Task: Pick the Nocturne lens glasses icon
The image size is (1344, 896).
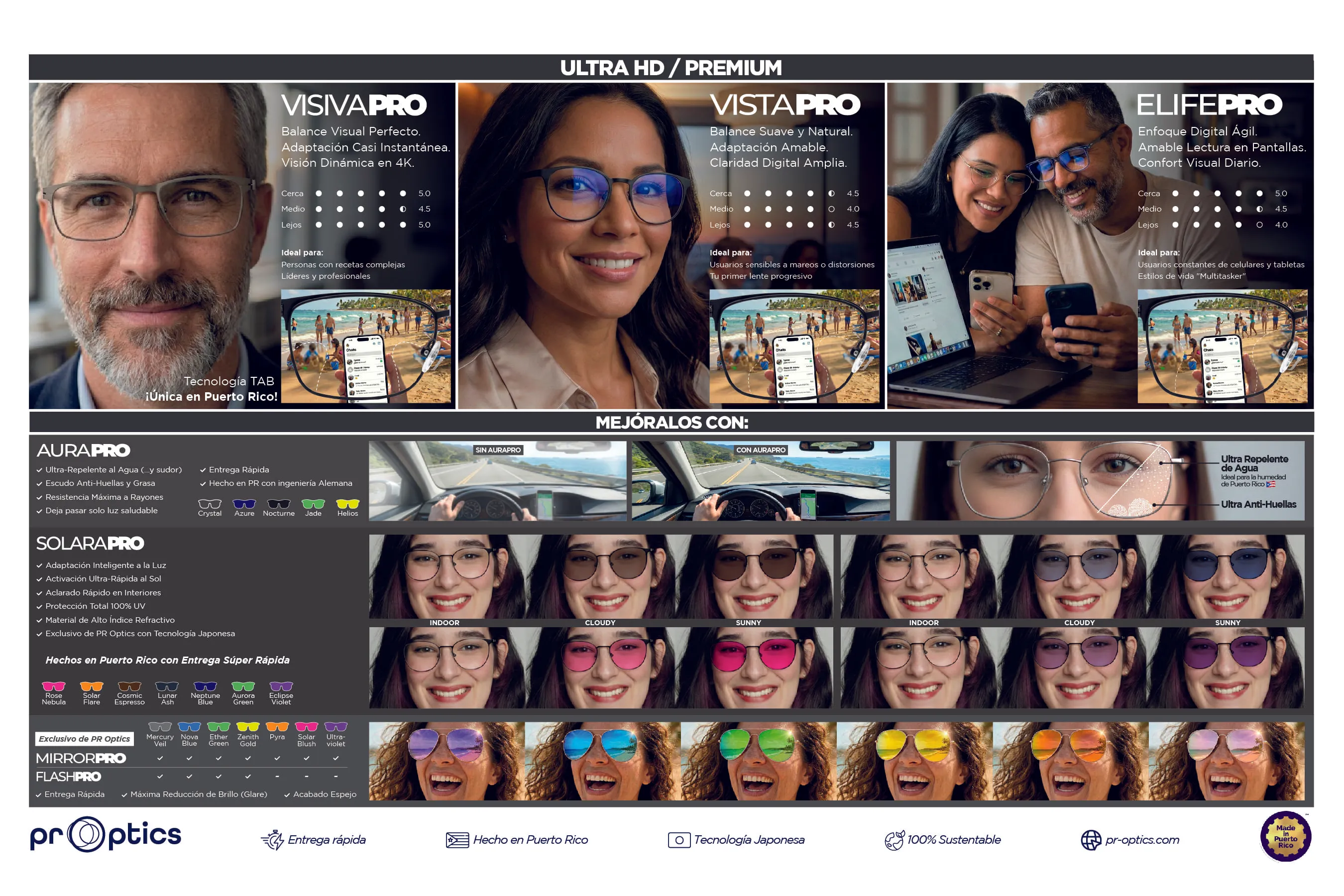Action: [x=279, y=503]
